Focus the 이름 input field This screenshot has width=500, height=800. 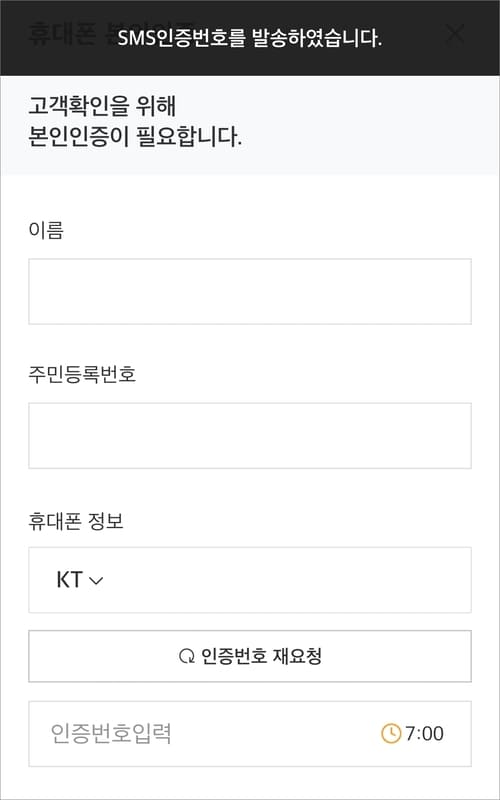tap(250, 291)
